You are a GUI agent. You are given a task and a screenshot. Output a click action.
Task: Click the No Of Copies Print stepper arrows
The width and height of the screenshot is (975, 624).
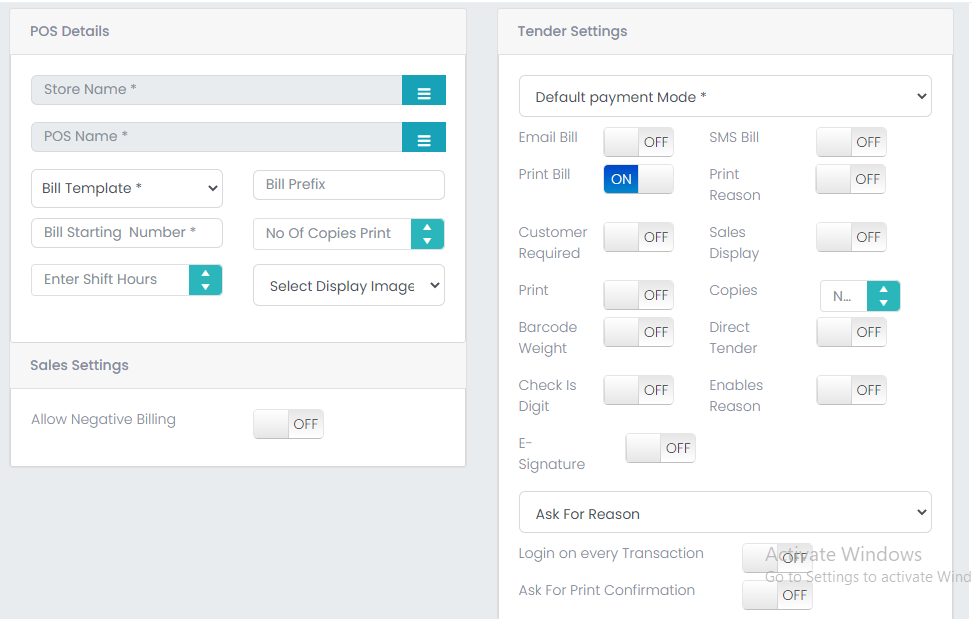[x=427, y=234]
